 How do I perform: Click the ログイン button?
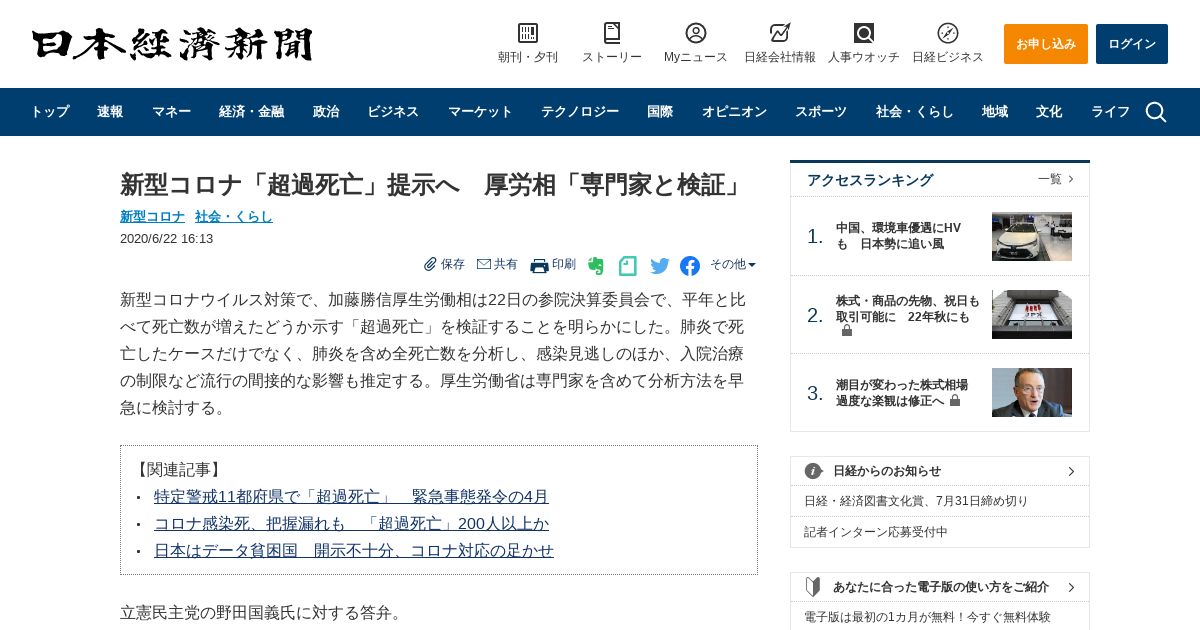click(x=1132, y=44)
